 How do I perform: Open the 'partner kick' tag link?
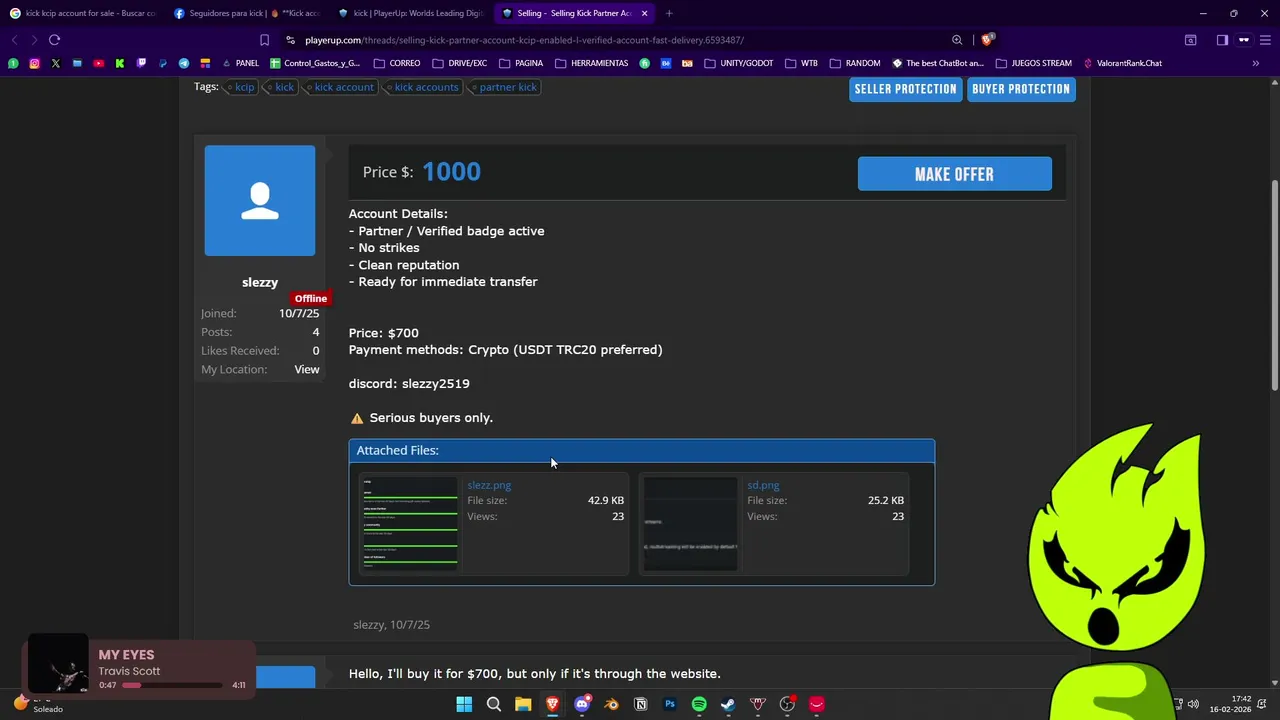(x=506, y=87)
